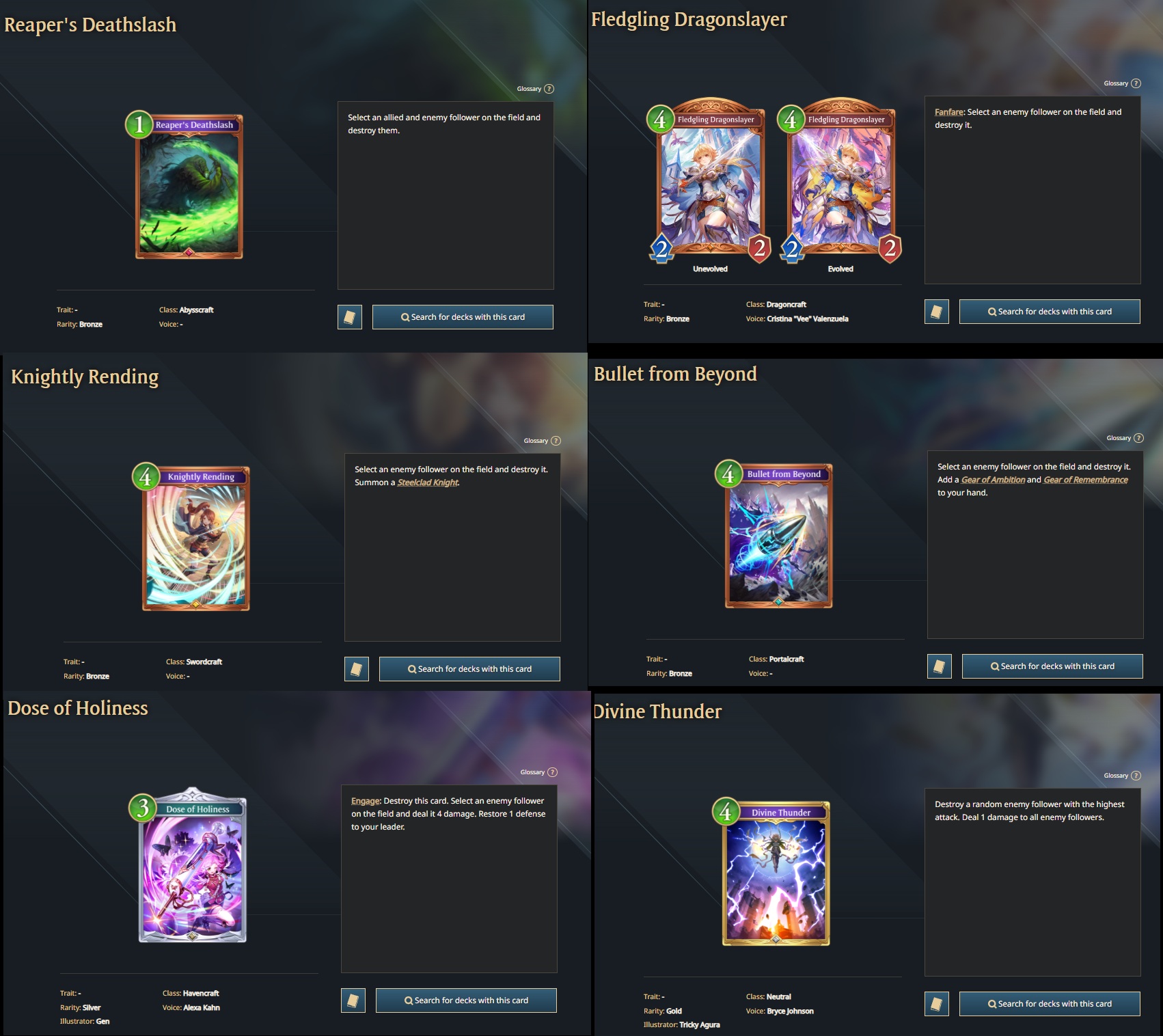Click the Engage keyword in Dose of Holiness
The width and height of the screenshot is (1163, 1036).
366,801
